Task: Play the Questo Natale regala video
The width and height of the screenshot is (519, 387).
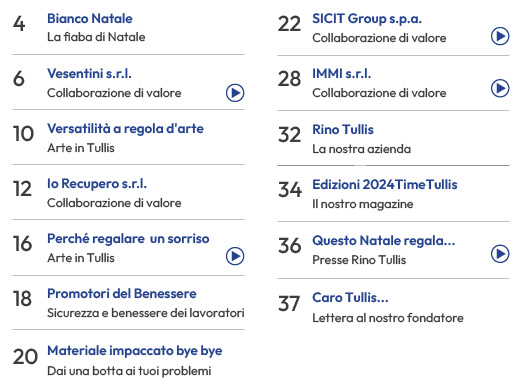Action: [x=500, y=254]
